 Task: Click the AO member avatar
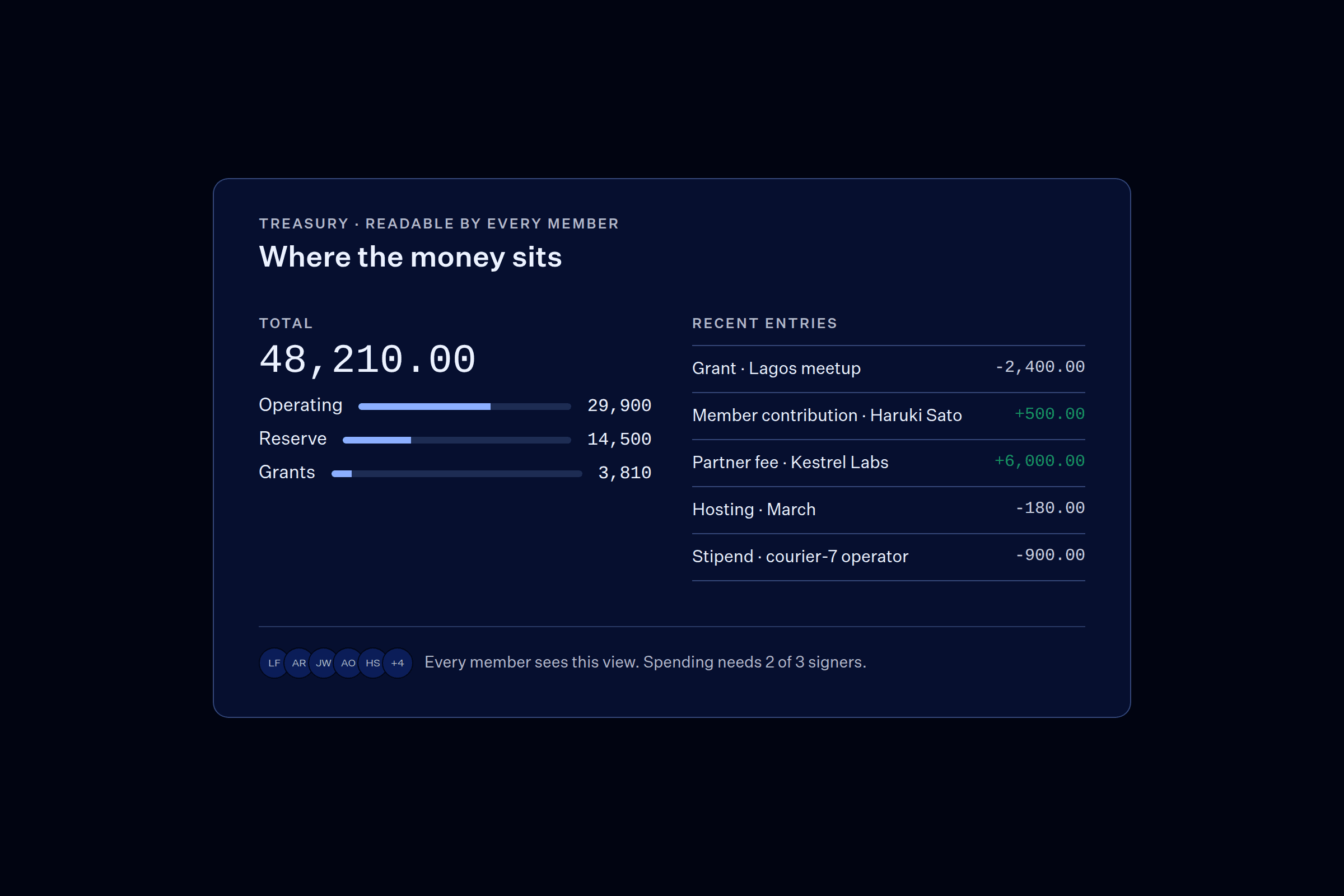[x=348, y=663]
